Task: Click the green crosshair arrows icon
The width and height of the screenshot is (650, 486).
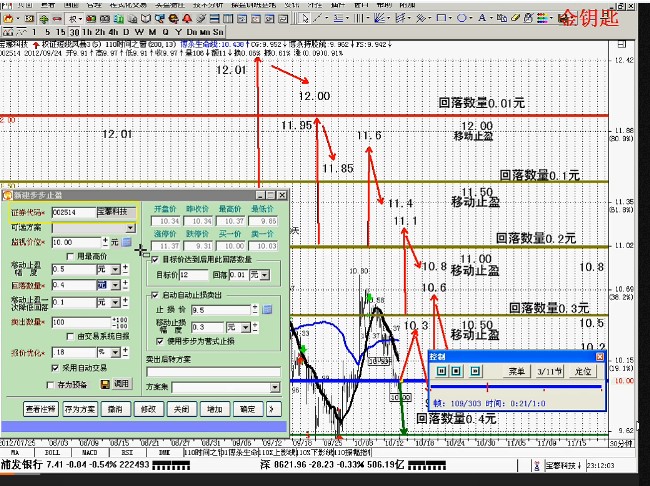Action: pos(44,19)
